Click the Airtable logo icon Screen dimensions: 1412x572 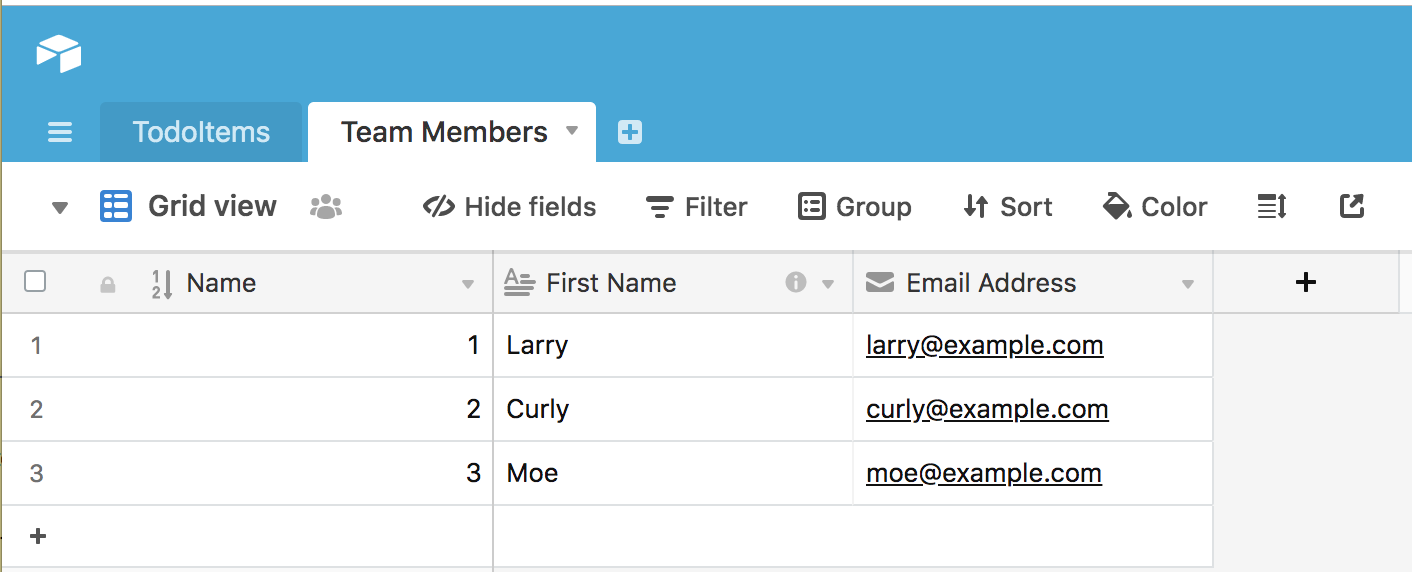(x=59, y=53)
